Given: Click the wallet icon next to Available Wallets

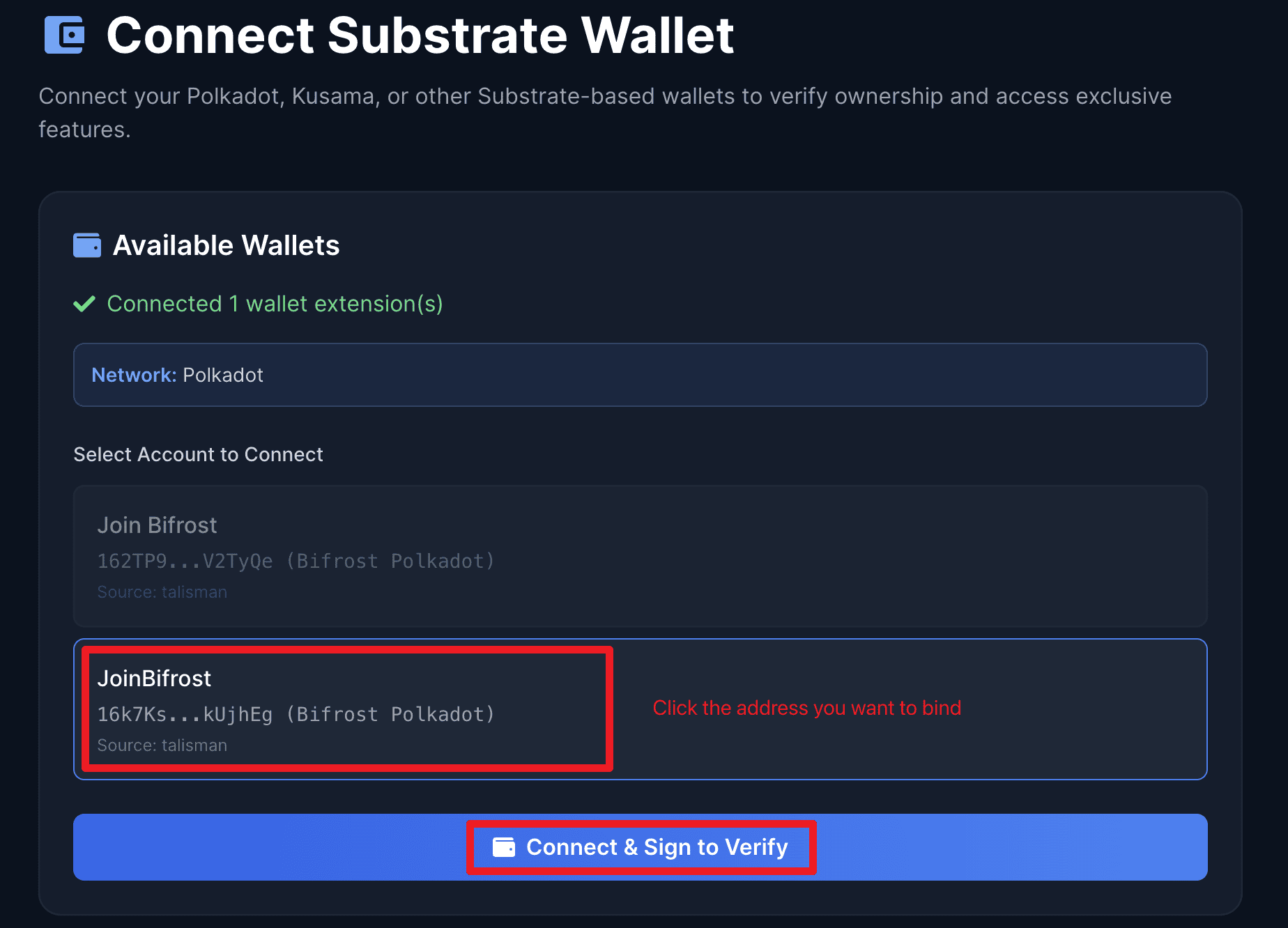Looking at the screenshot, I should pyautogui.click(x=87, y=245).
